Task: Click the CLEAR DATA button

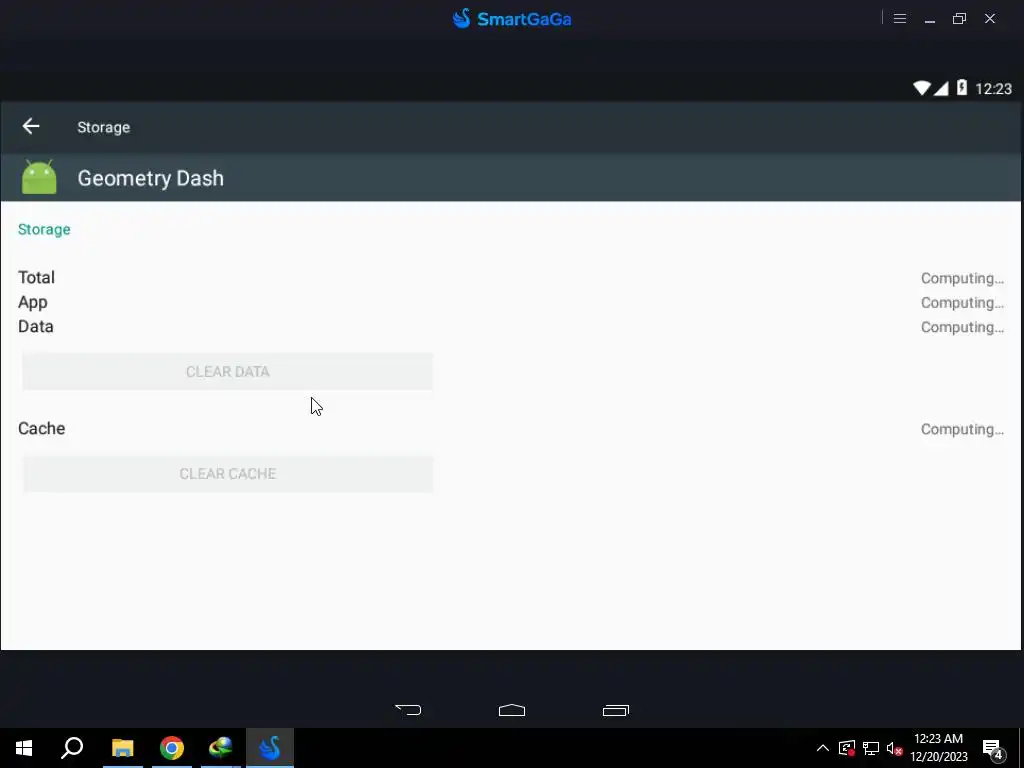Action: pyautogui.click(x=228, y=372)
